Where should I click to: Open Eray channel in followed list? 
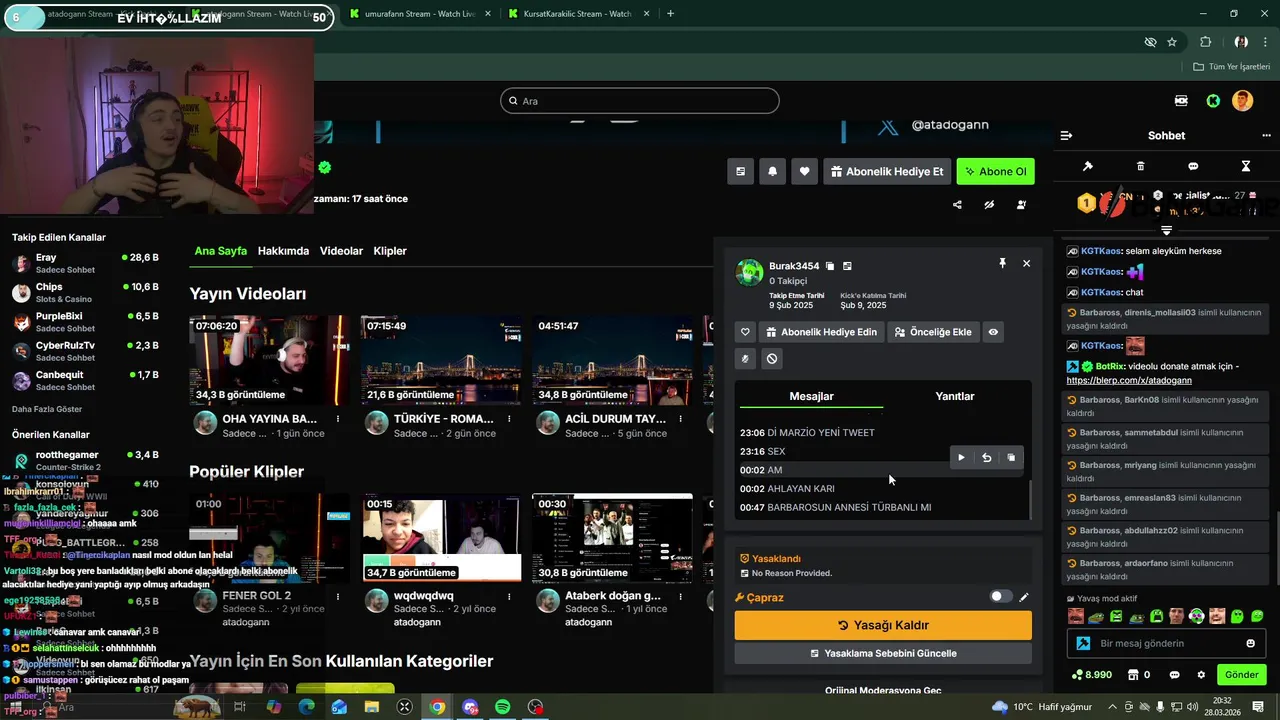(x=85, y=264)
